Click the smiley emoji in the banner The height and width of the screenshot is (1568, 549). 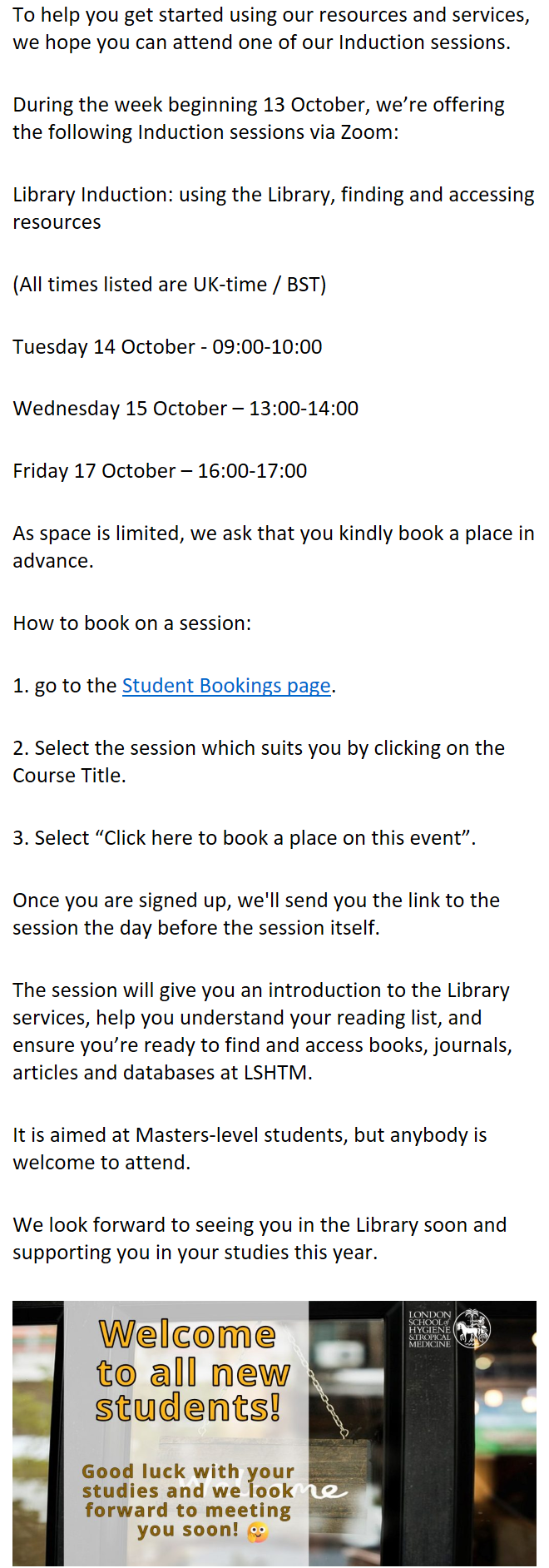point(258,1531)
